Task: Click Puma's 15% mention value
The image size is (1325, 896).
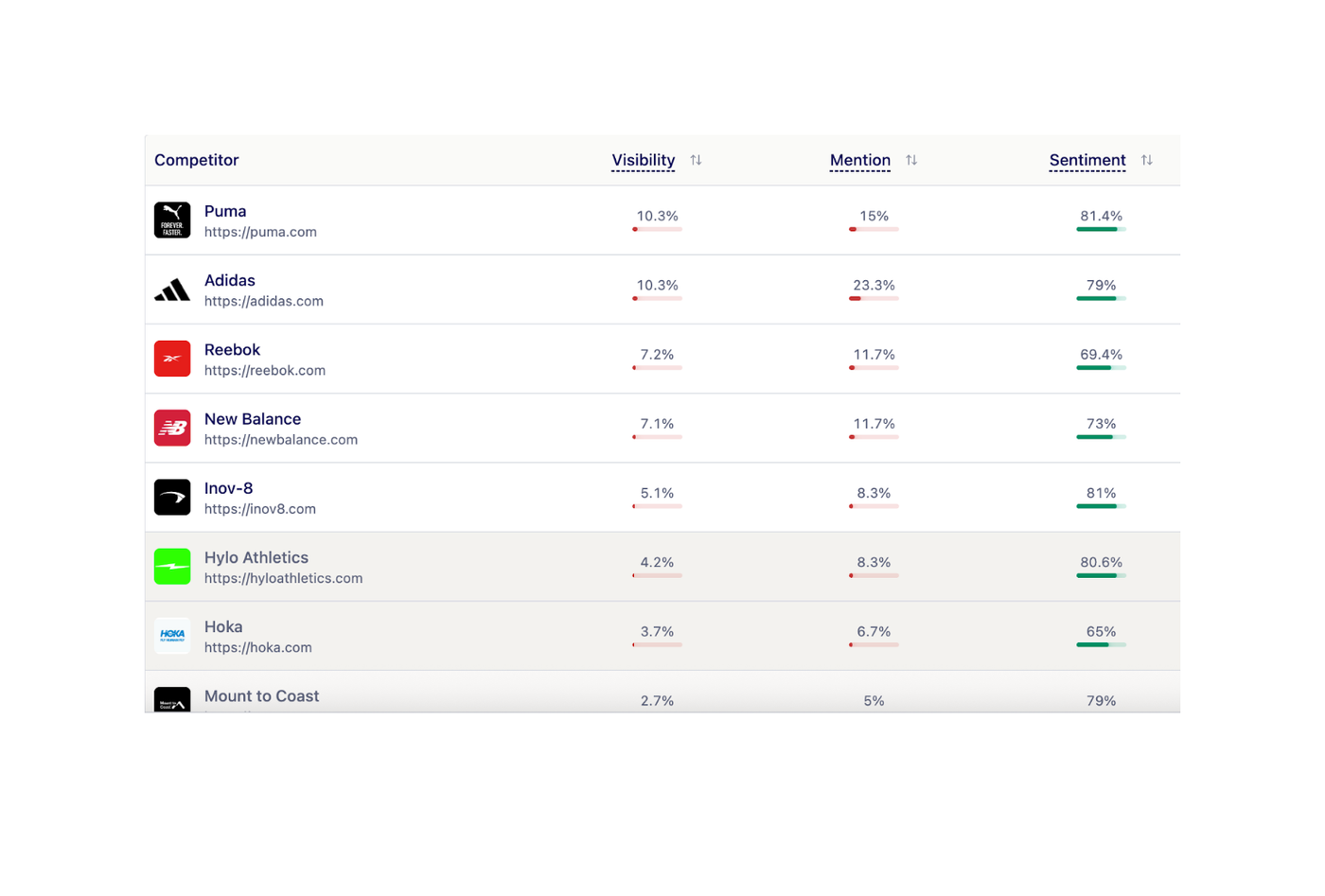Action: click(874, 216)
